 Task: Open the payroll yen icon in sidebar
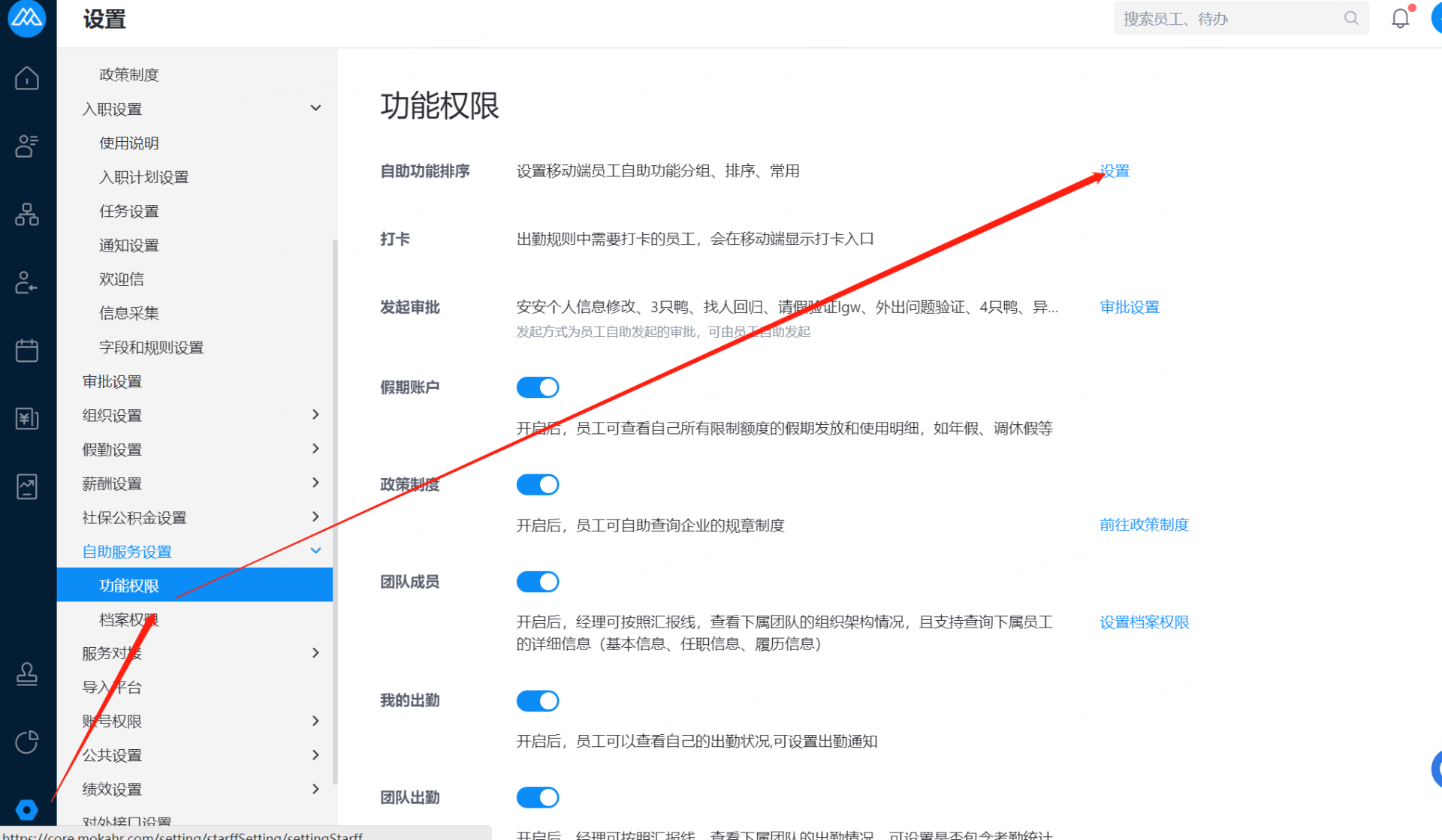pos(27,418)
